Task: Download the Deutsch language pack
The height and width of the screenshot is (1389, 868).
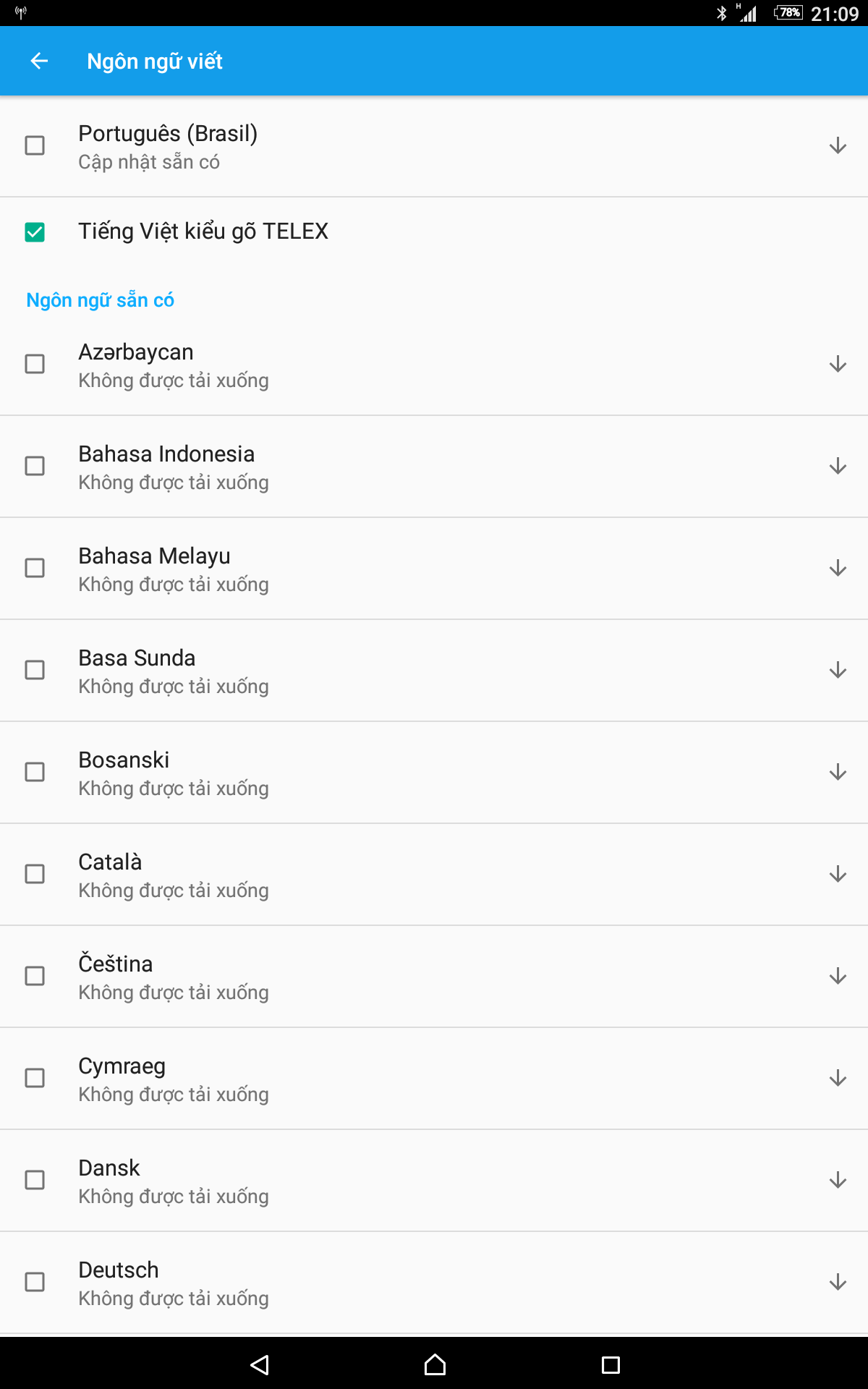Action: click(838, 1282)
